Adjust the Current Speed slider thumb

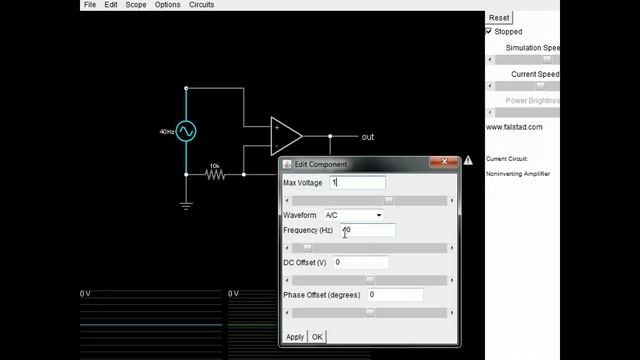pyautogui.click(x=540, y=86)
